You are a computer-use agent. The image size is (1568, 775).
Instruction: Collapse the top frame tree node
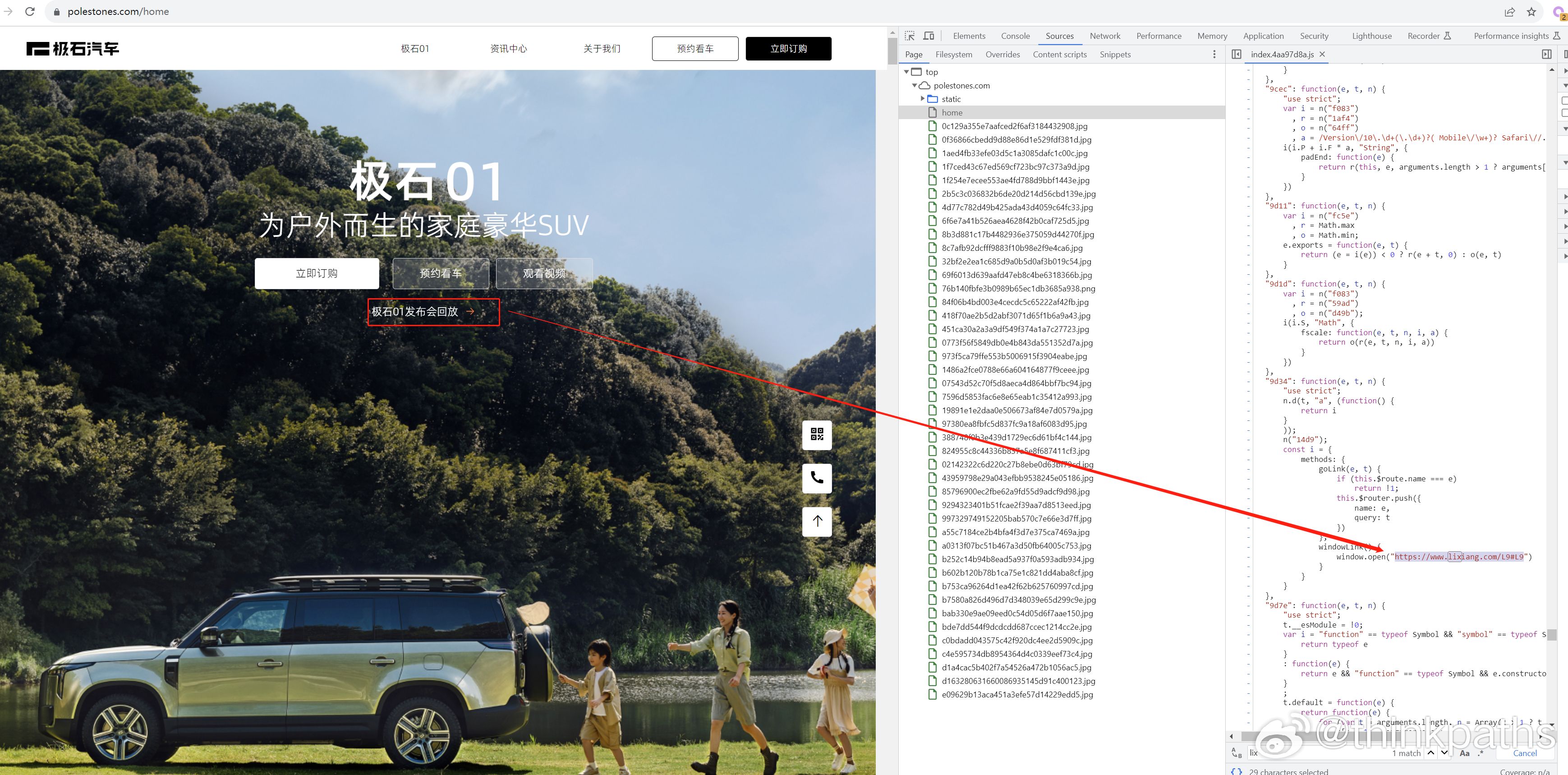click(906, 72)
